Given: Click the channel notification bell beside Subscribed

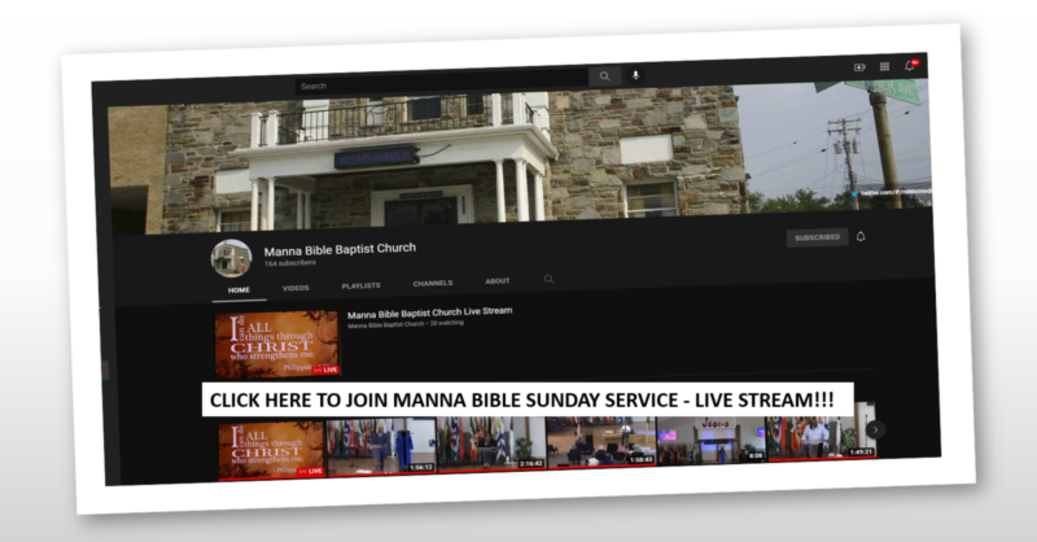Looking at the screenshot, I should (x=860, y=236).
